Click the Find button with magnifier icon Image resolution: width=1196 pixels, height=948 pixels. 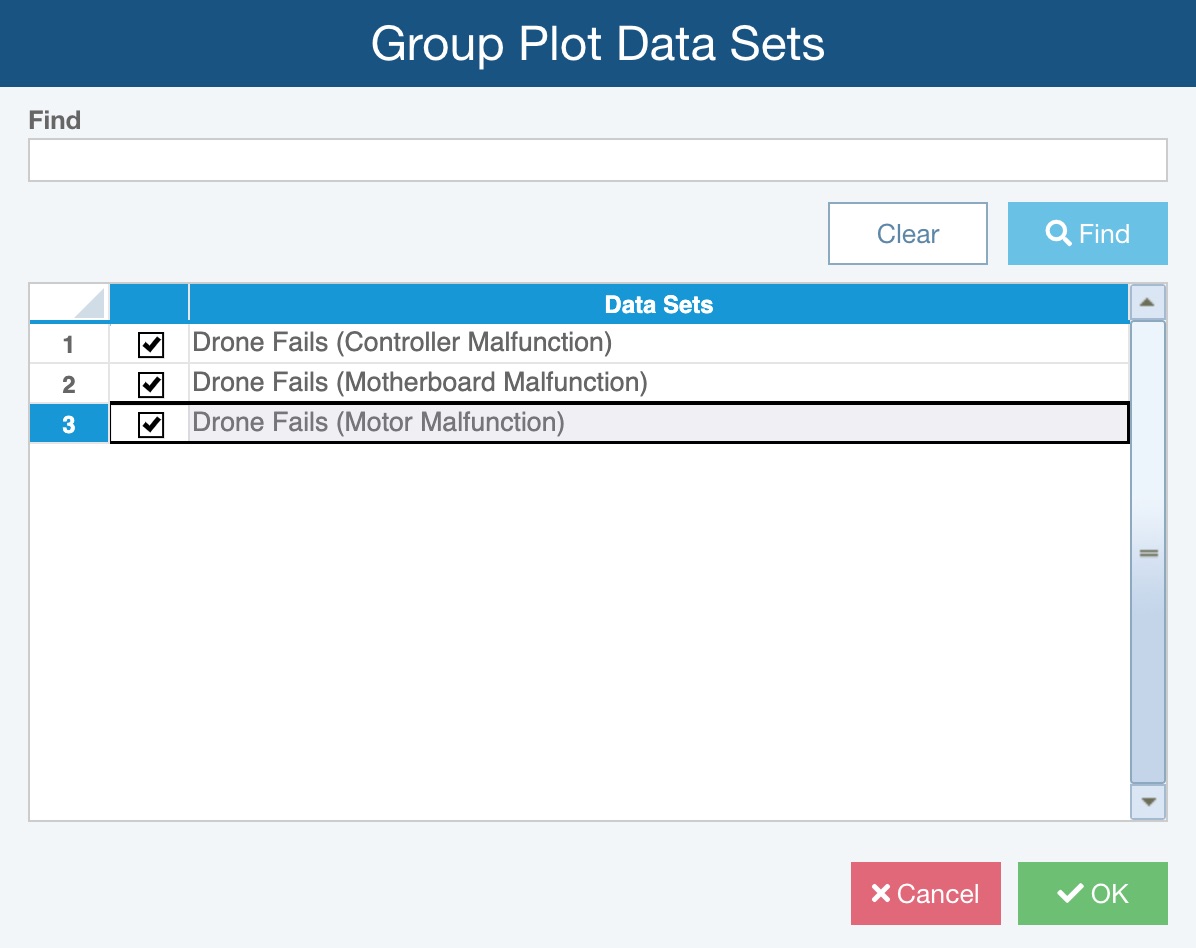pyautogui.click(x=1087, y=234)
